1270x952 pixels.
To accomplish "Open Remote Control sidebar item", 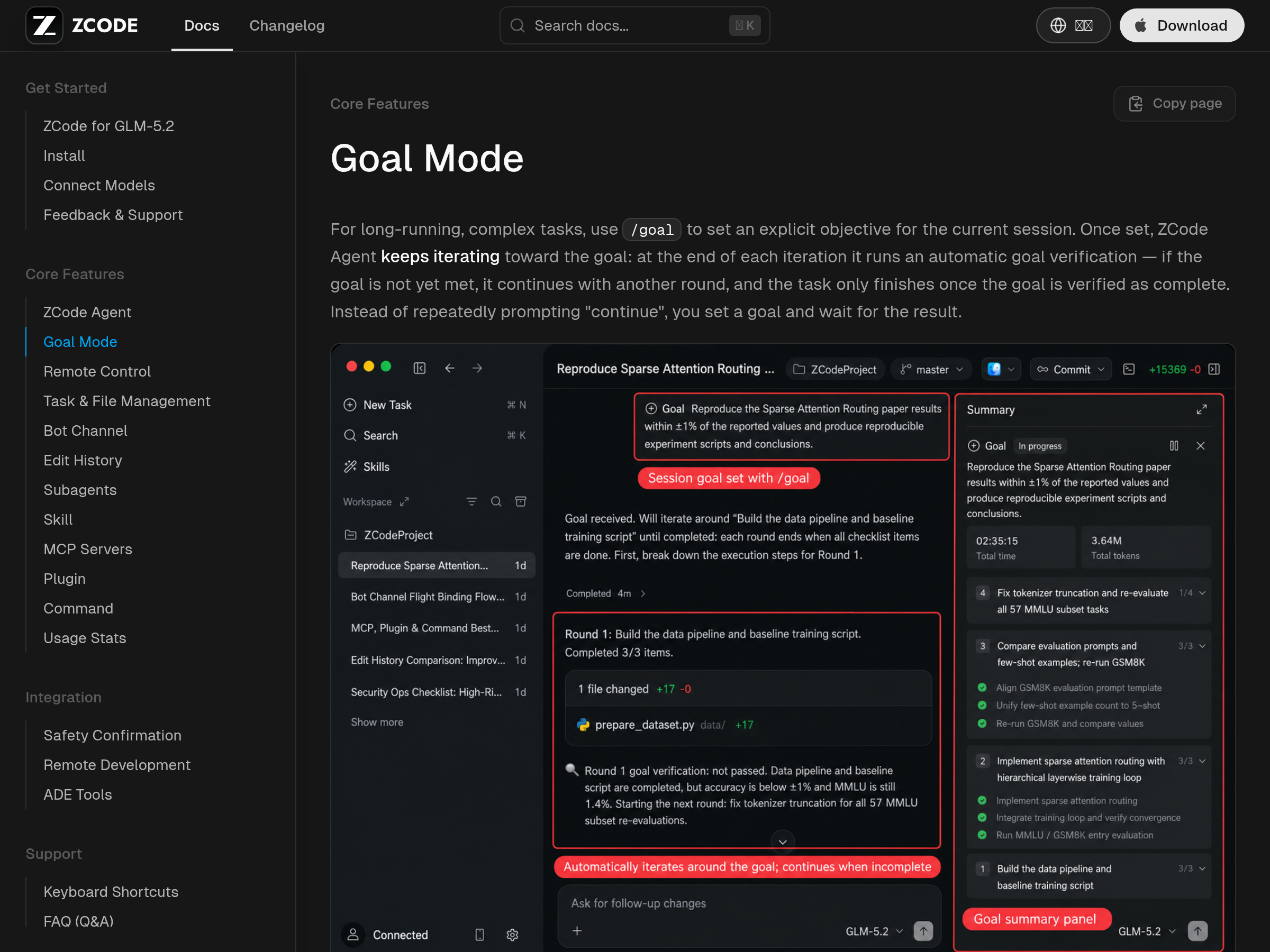I will 97,371.
